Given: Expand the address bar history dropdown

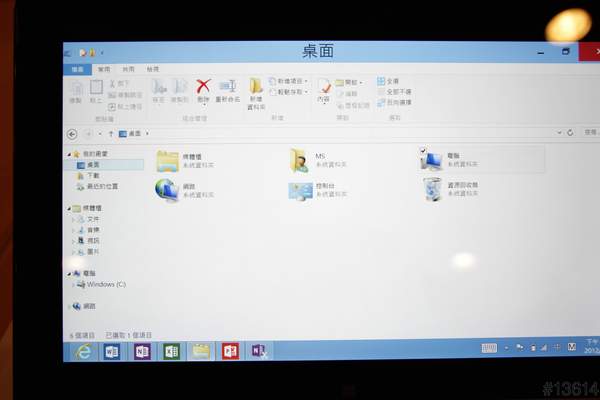Looking at the screenshot, I should click(x=559, y=132).
